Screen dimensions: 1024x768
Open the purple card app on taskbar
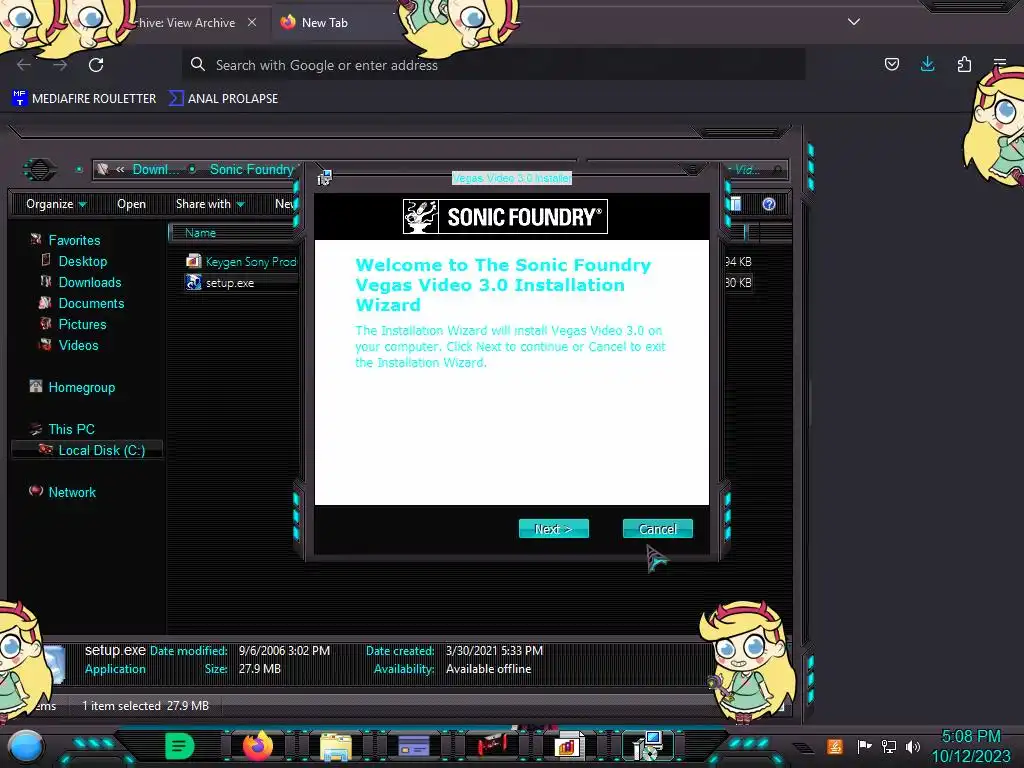coord(413,746)
